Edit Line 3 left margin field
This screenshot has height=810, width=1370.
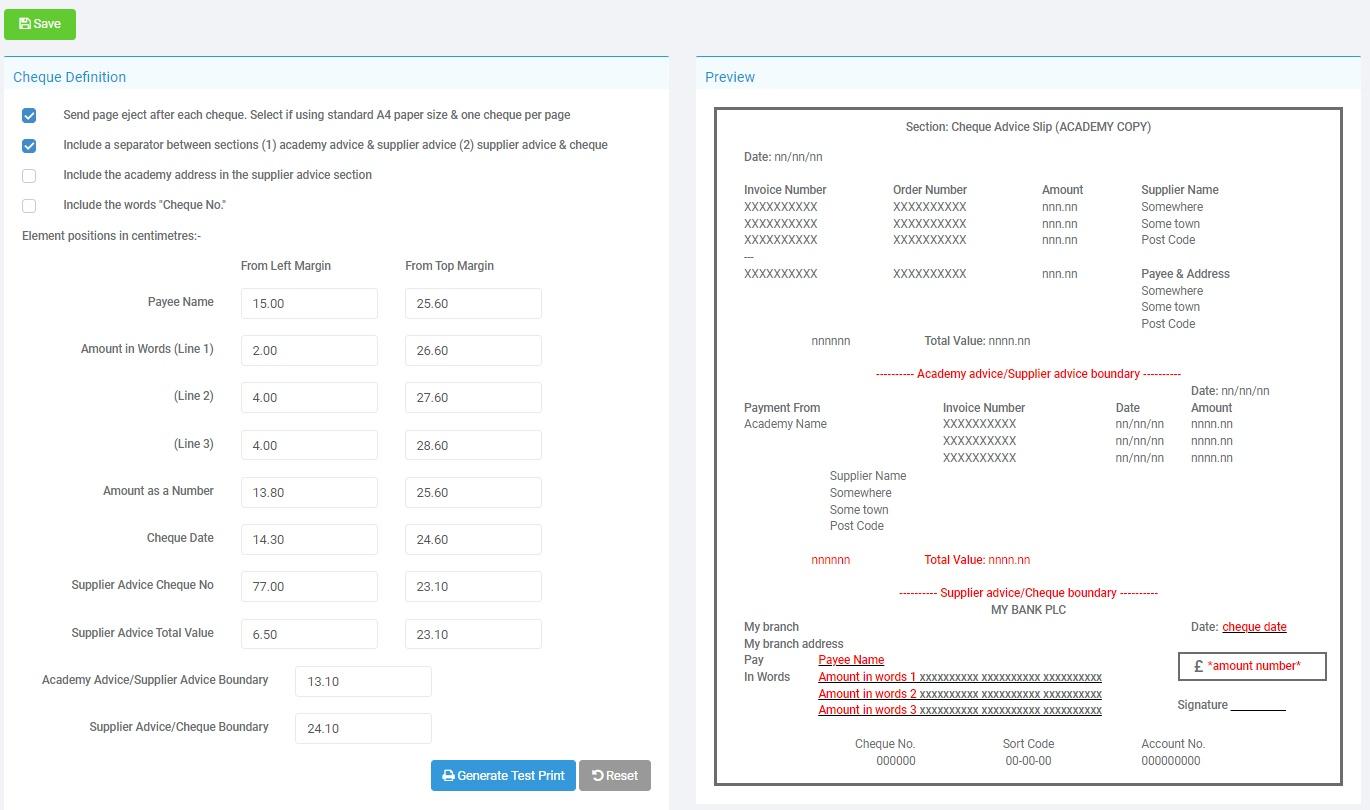click(x=309, y=446)
